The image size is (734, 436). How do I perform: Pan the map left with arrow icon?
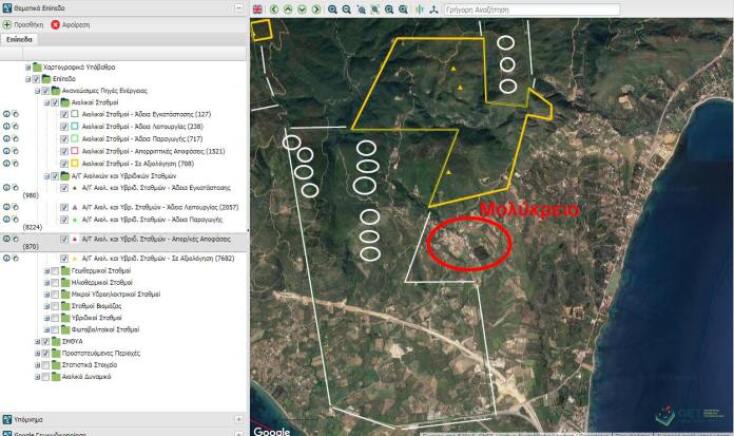click(274, 9)
